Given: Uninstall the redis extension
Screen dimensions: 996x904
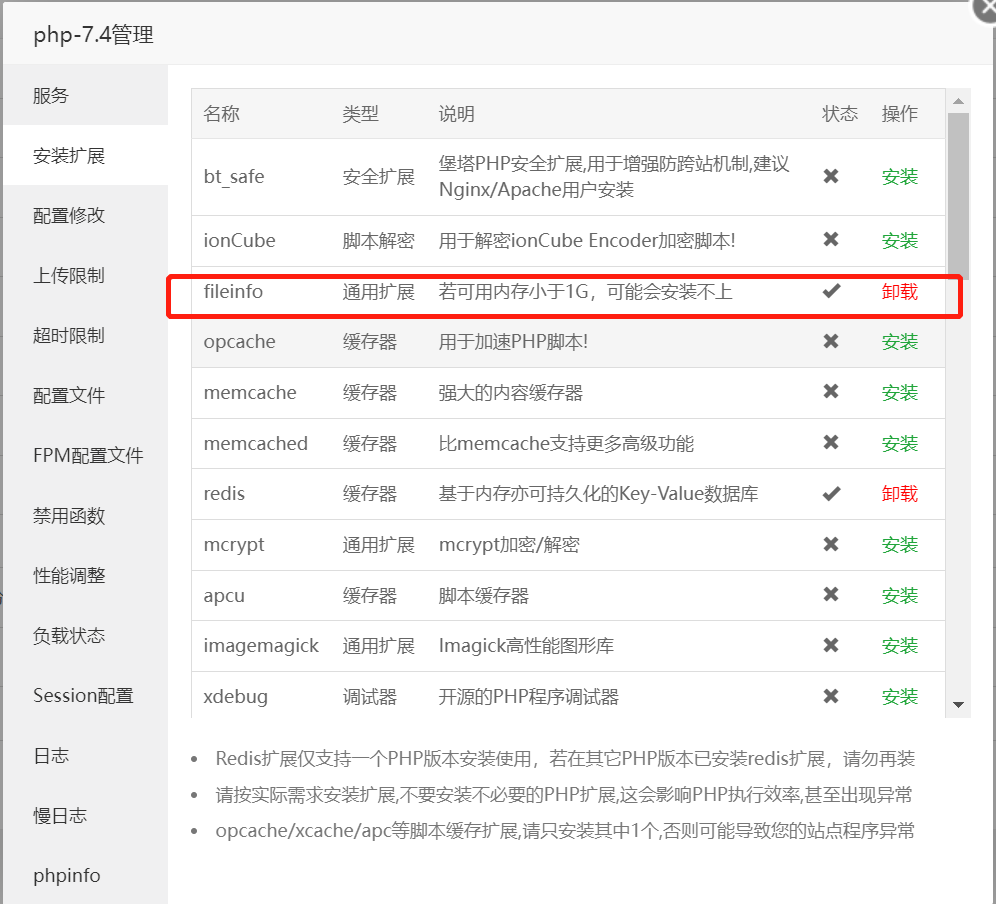Looking at the screenshot, I should pyautogui.click(x=899, y=493).
